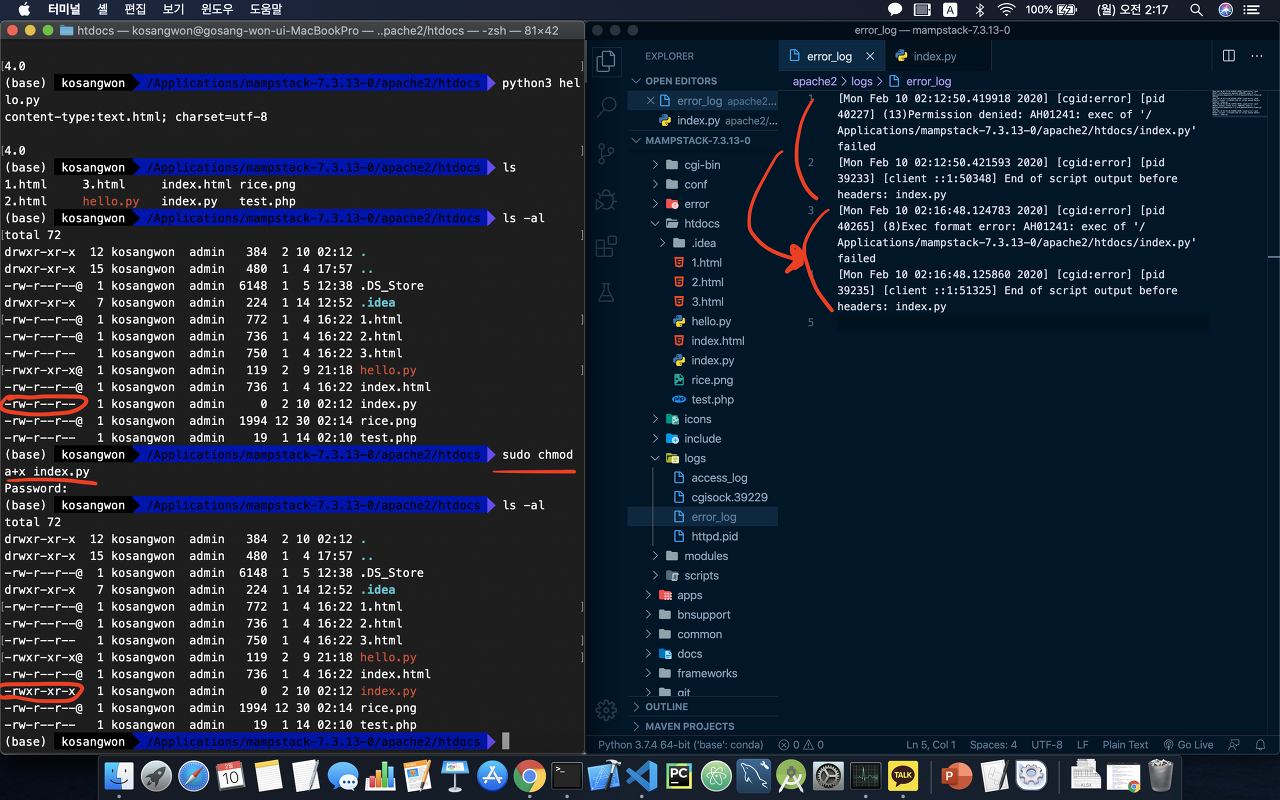This screenshot has height=800, width=1280.
Task: Click the errors and warnings count in status bar
Action: 800,745
